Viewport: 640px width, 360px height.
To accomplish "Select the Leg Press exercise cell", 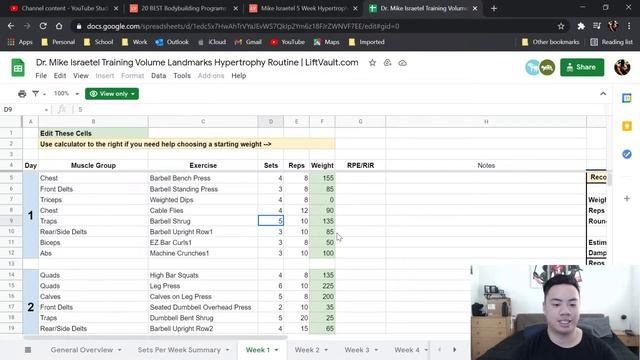I will click(203, 286).
